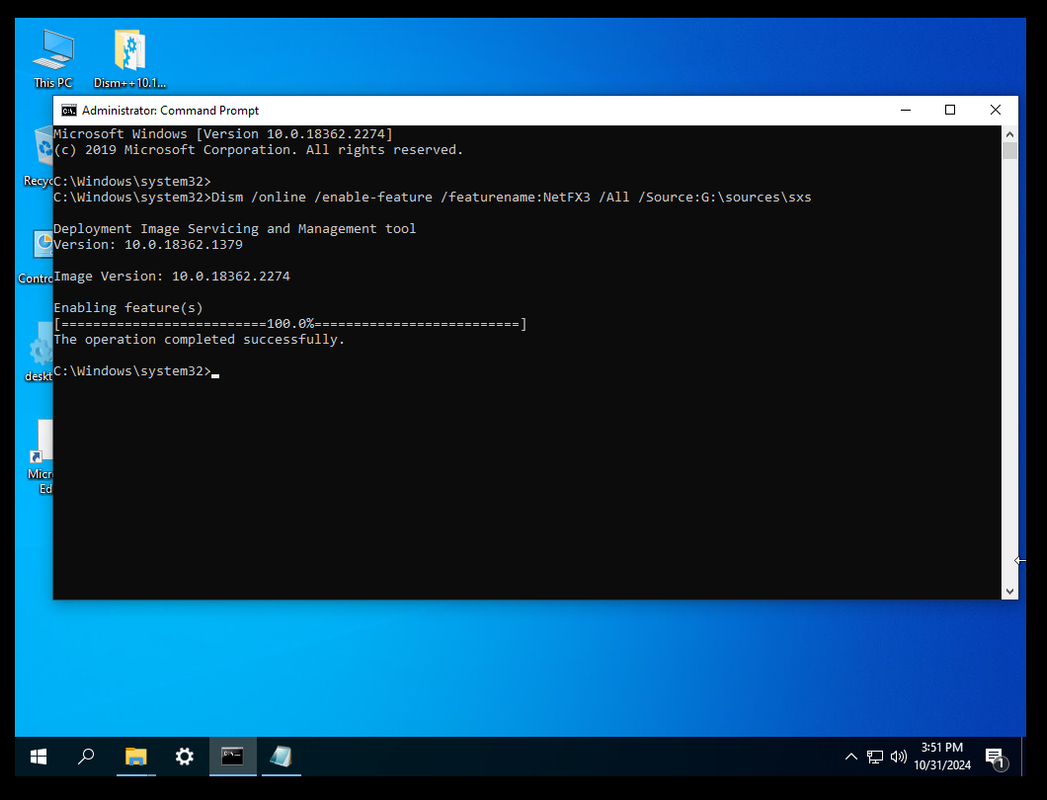
Task: Switch to Command Prompt taskbar button
Action: pyautogui.click(x=232, y=757)
